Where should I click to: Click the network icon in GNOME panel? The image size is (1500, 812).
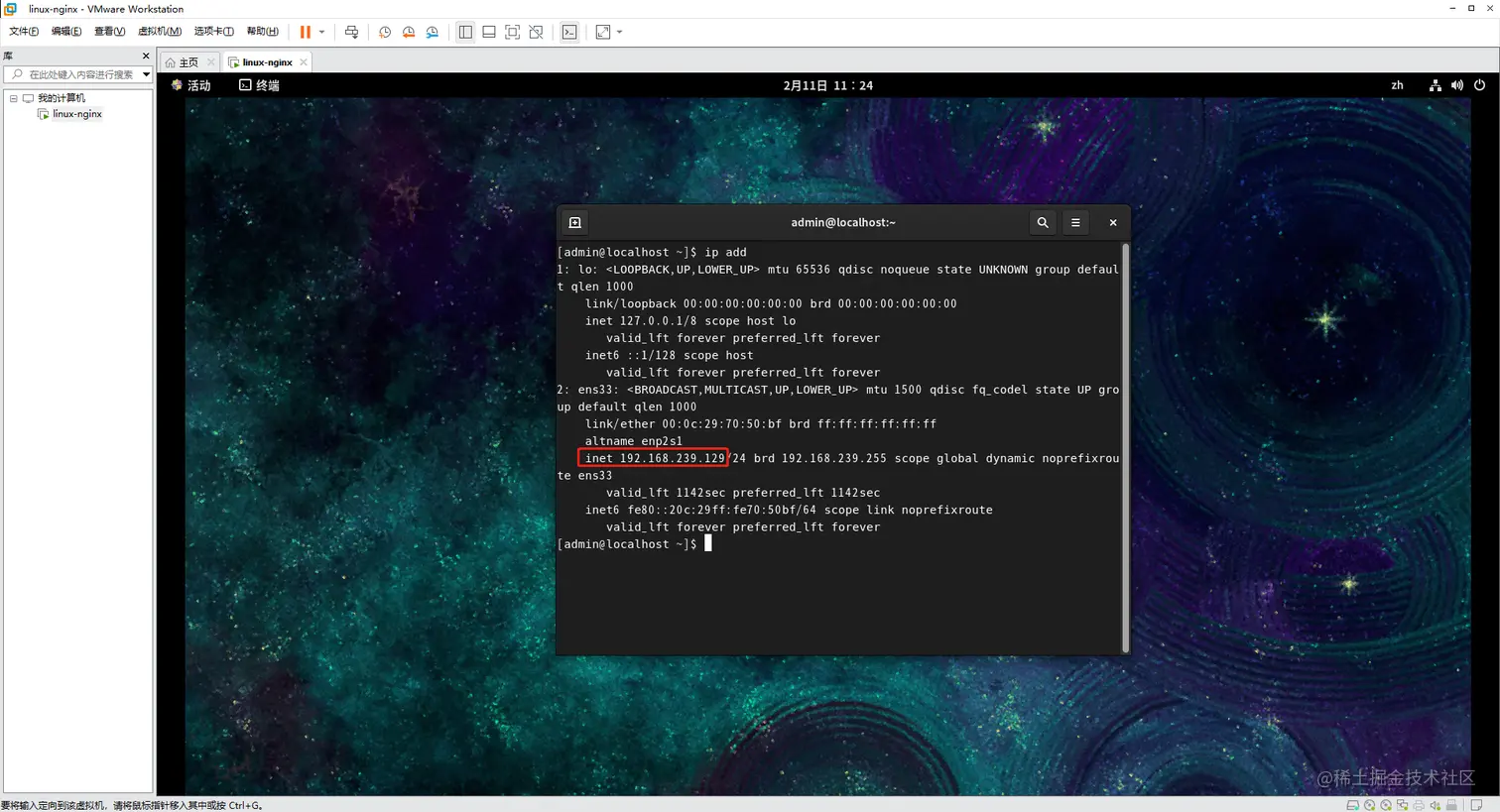[1435, 85]
